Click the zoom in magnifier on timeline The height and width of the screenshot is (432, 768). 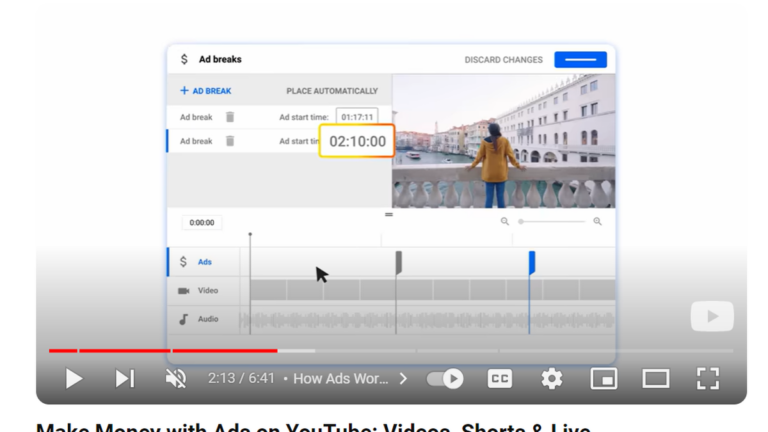coord(597,222)
